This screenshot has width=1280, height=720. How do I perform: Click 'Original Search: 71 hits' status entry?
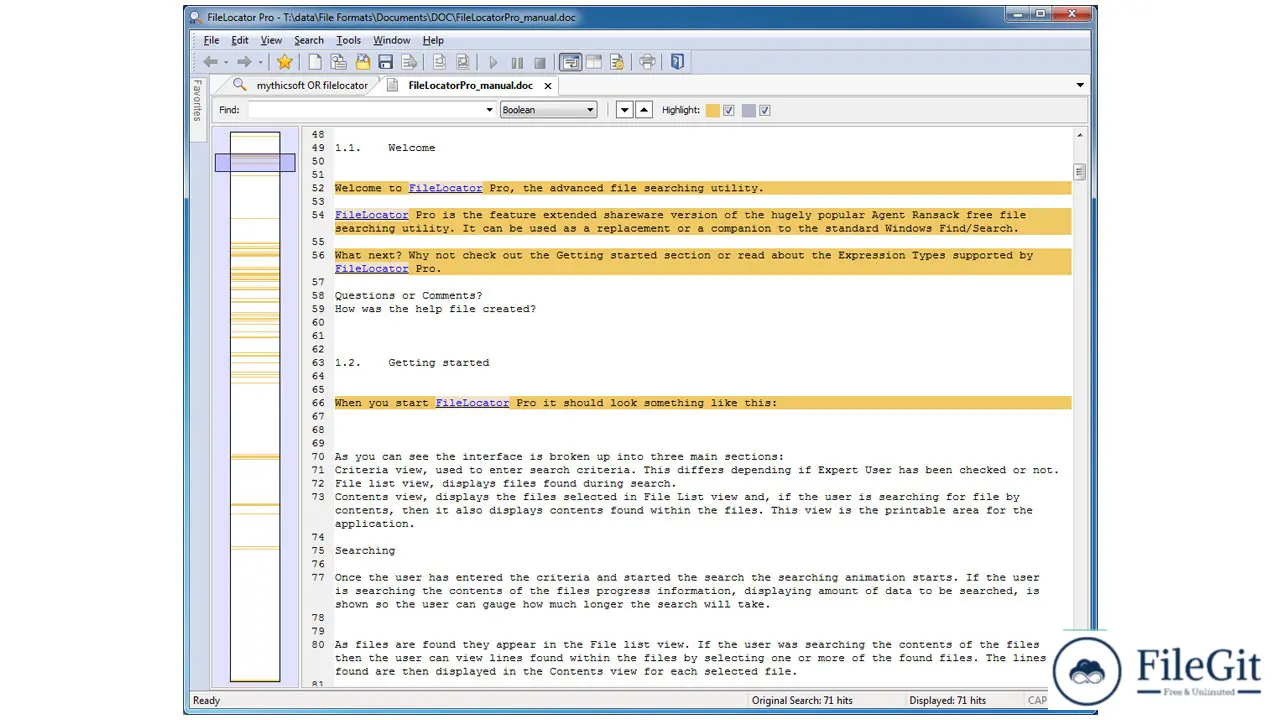[802, 701]
